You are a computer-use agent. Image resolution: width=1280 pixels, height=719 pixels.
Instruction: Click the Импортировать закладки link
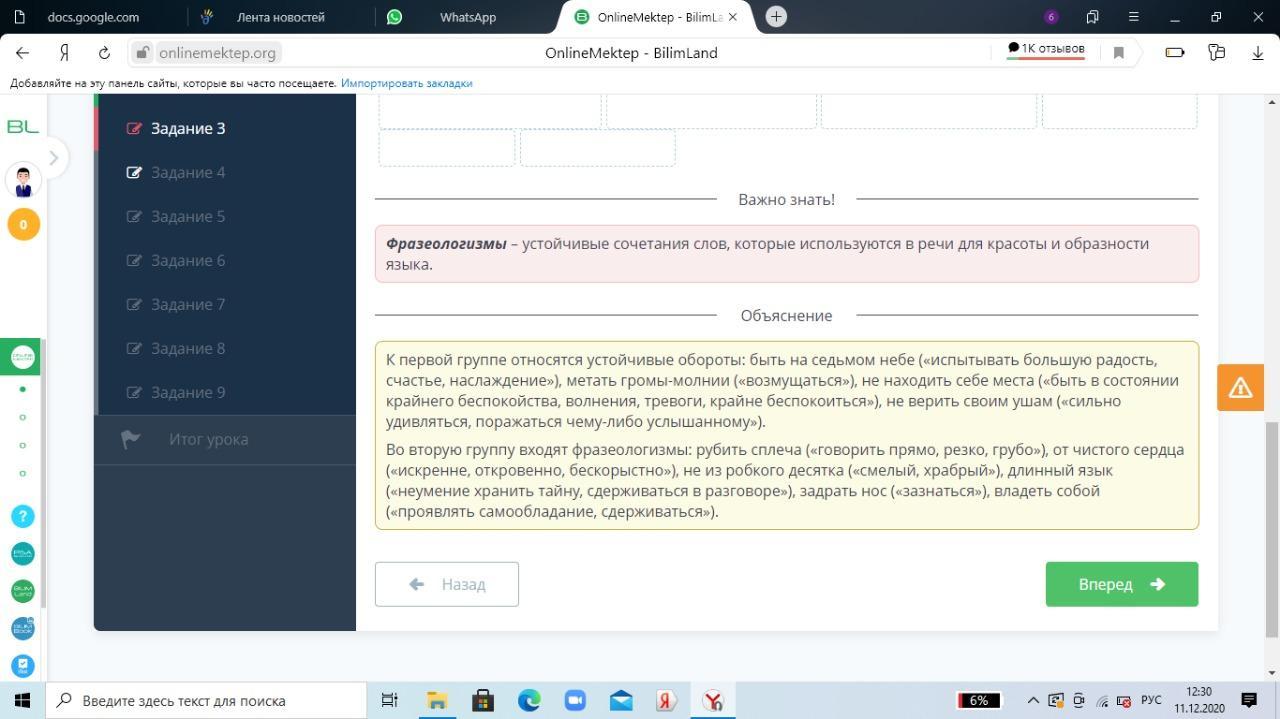click(406, 83)
